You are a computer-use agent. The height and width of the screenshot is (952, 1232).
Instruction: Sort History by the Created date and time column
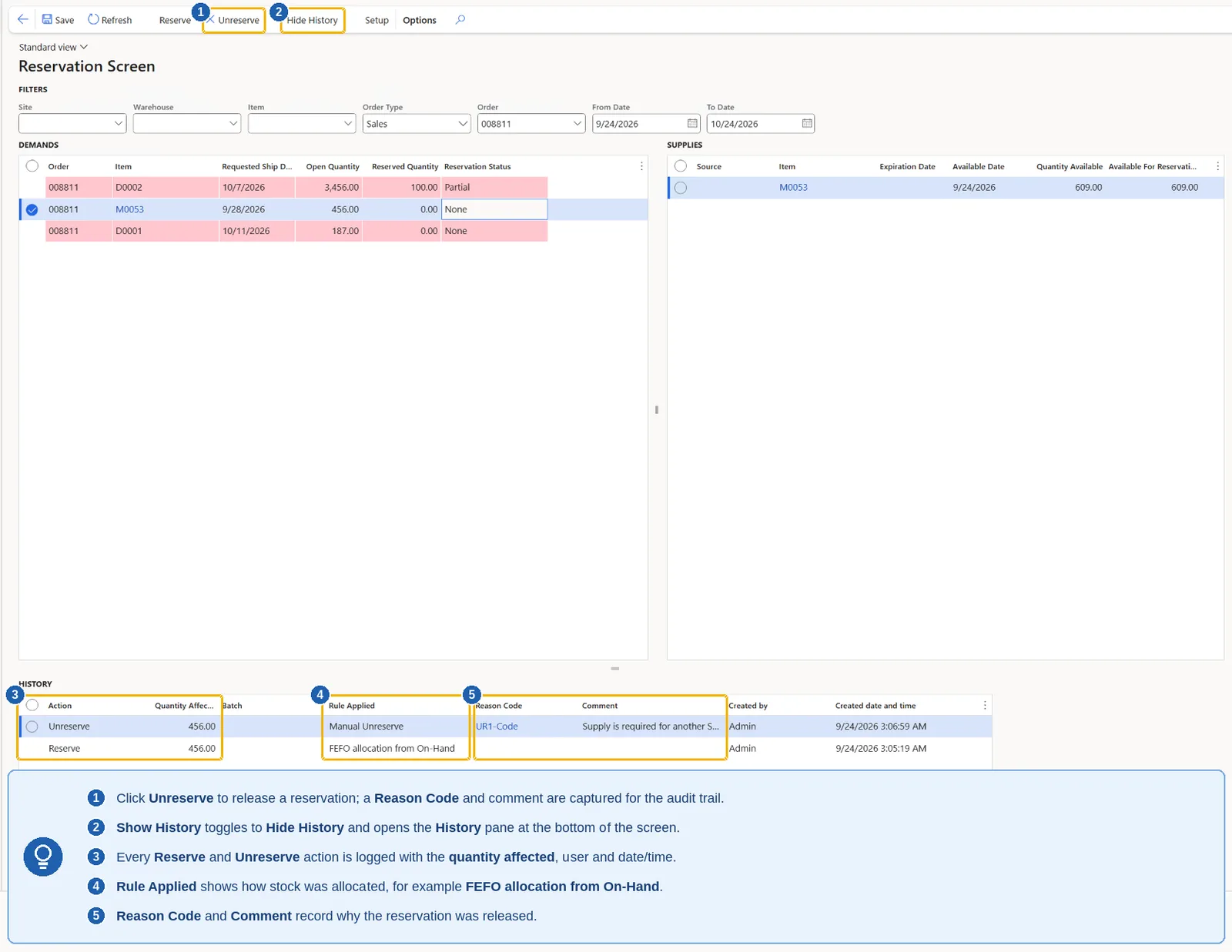coord(875,706)
